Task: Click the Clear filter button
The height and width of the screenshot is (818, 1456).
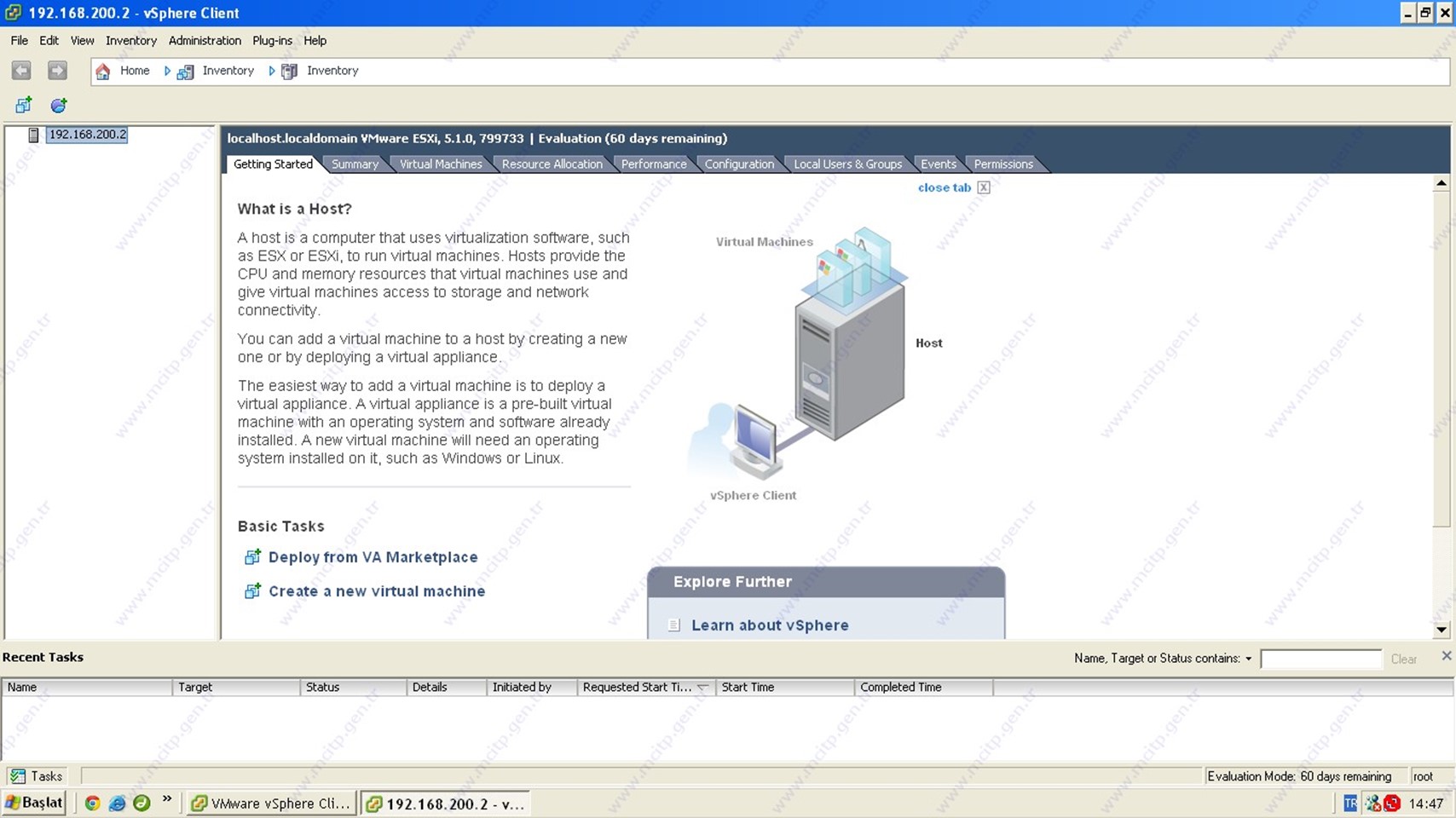Action: point(1403,659)
